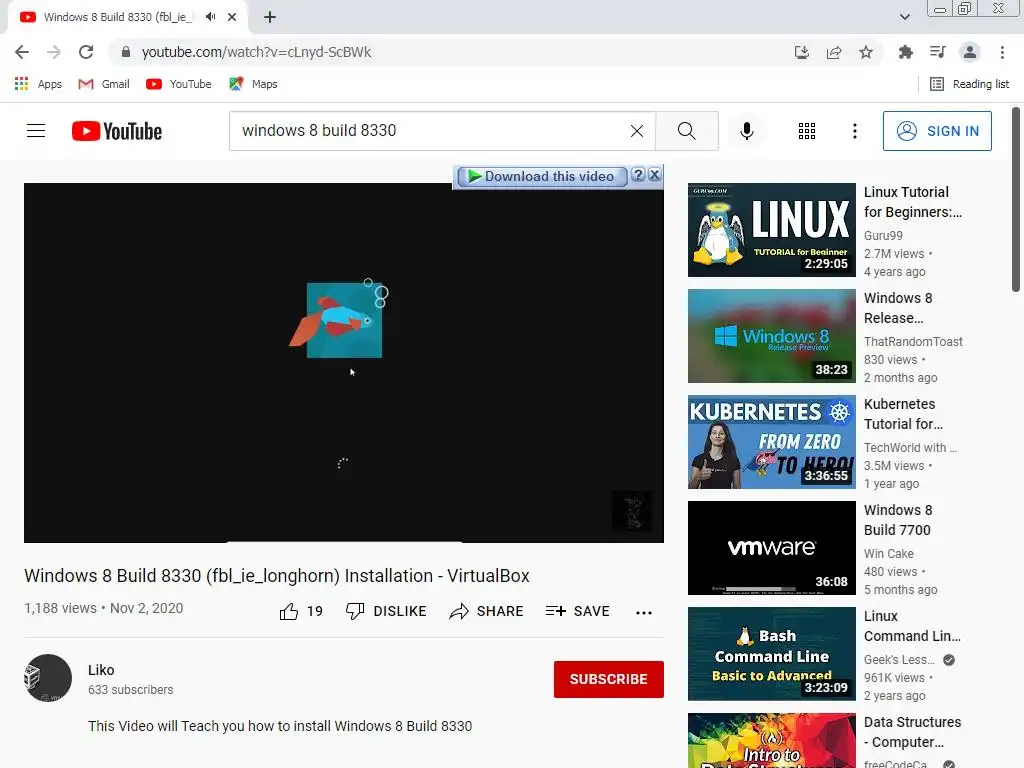
Task: Open Windows 8 Build 7700 vmware thumbnail
Action: (x=771, y=547)
